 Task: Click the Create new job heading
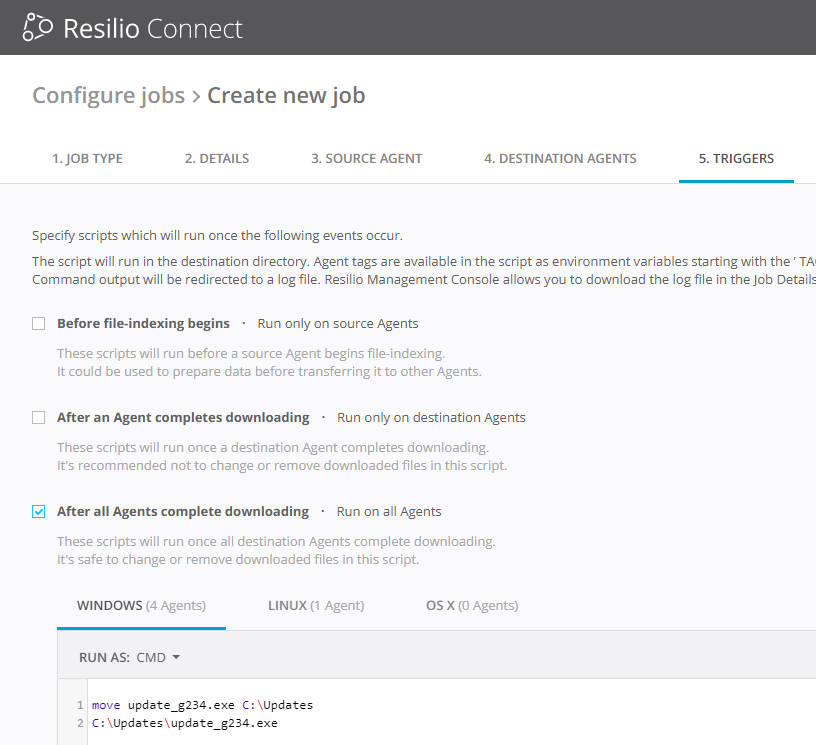(x=286, y=96)
